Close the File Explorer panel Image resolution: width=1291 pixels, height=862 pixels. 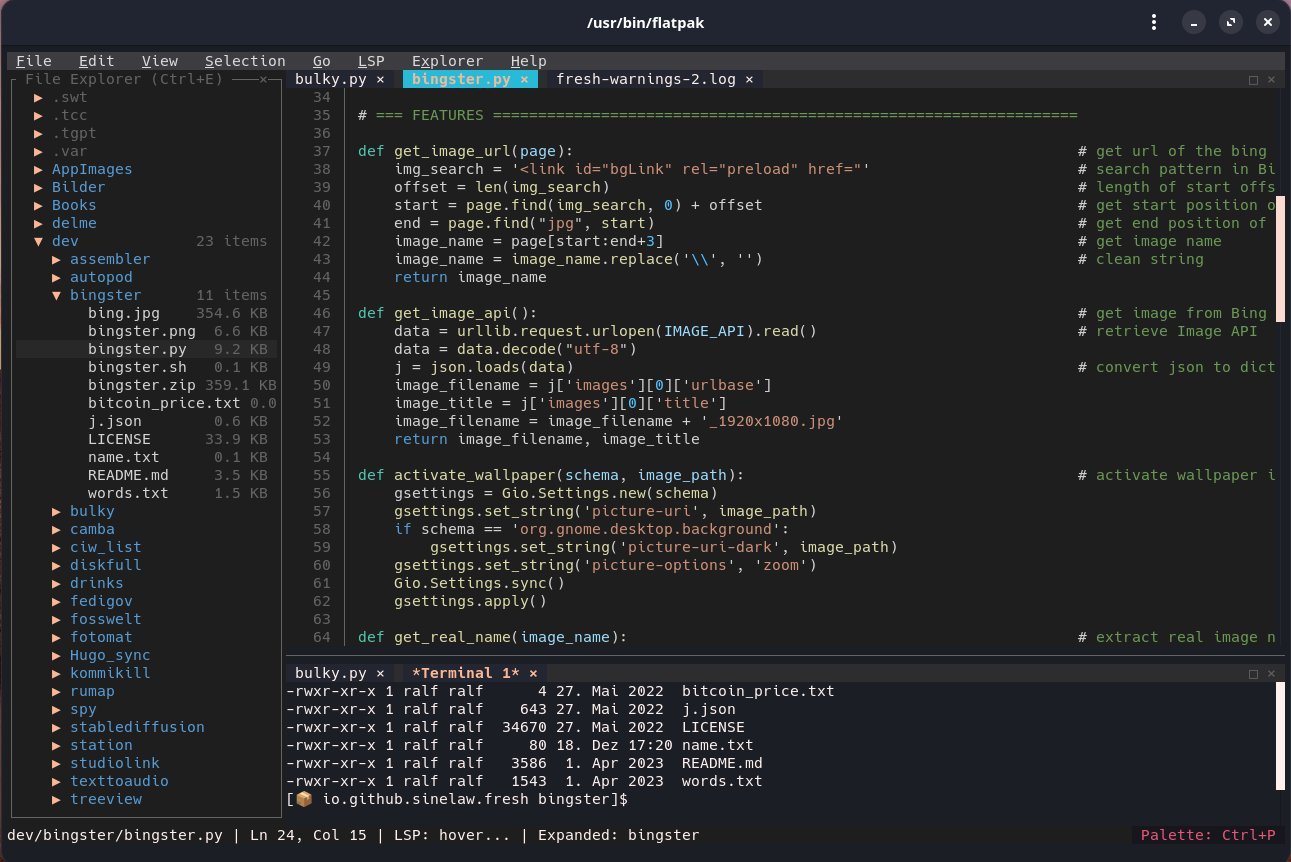point(263,79)
